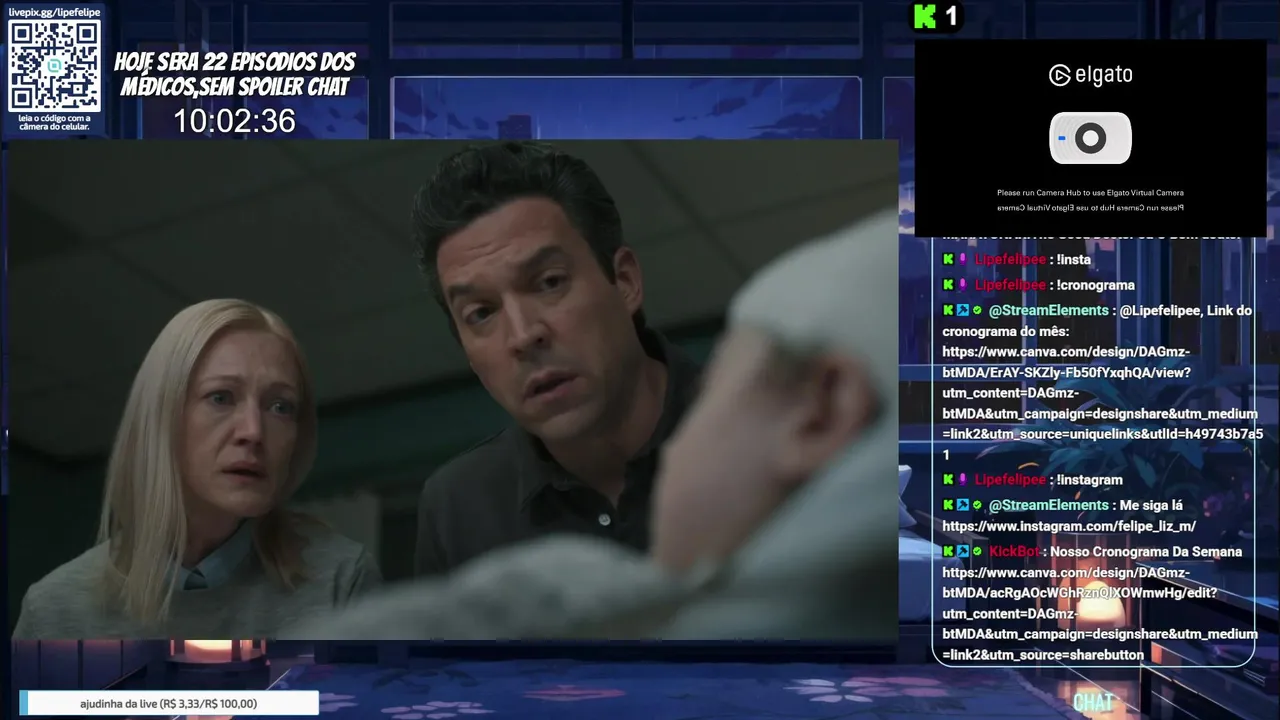The height and width of the screenshot is (720, 1280).
Task: Open the Canva 'cronograma do mês' link
Action: tap(1102, 403)
